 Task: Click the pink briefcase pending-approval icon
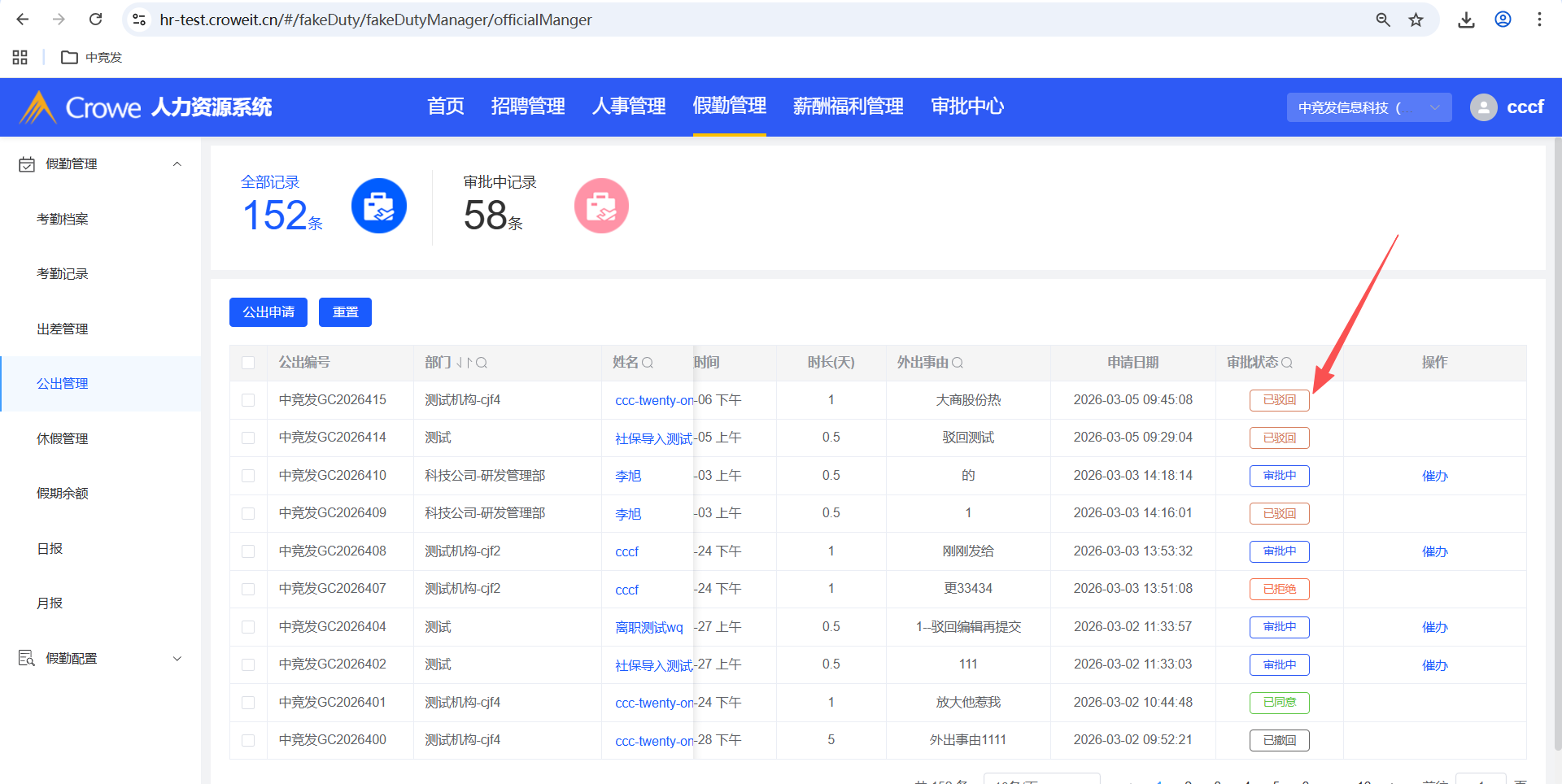(x=601, y=206)
